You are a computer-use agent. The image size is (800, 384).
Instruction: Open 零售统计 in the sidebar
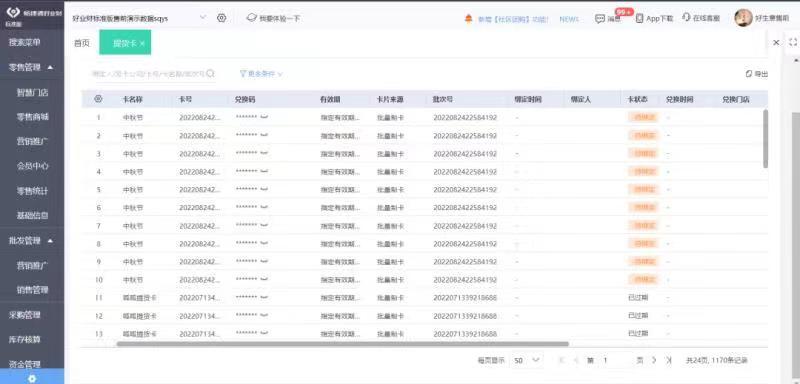tap(32, 191)
